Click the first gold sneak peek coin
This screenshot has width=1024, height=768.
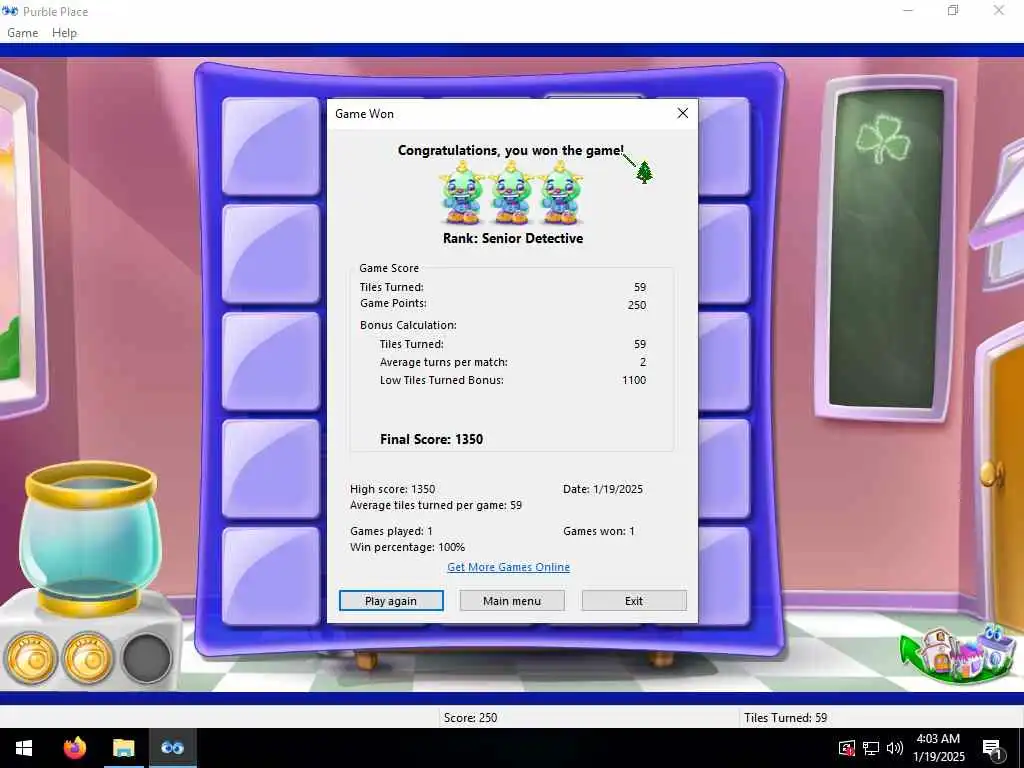tap(30, 658)
